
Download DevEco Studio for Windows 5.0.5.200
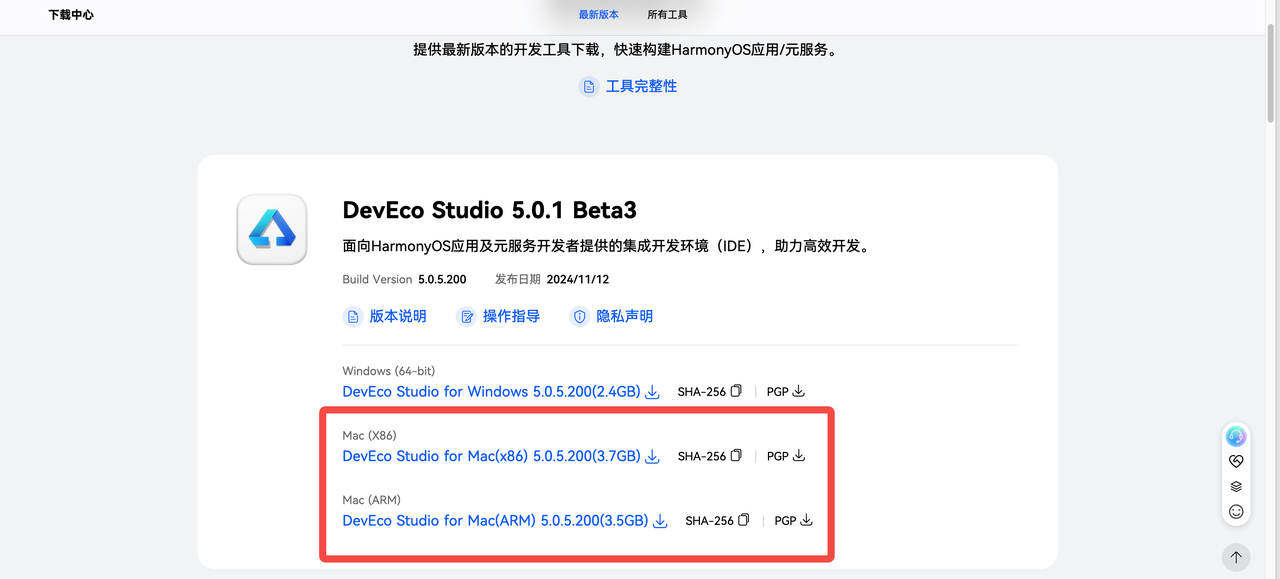click(491, 392)
